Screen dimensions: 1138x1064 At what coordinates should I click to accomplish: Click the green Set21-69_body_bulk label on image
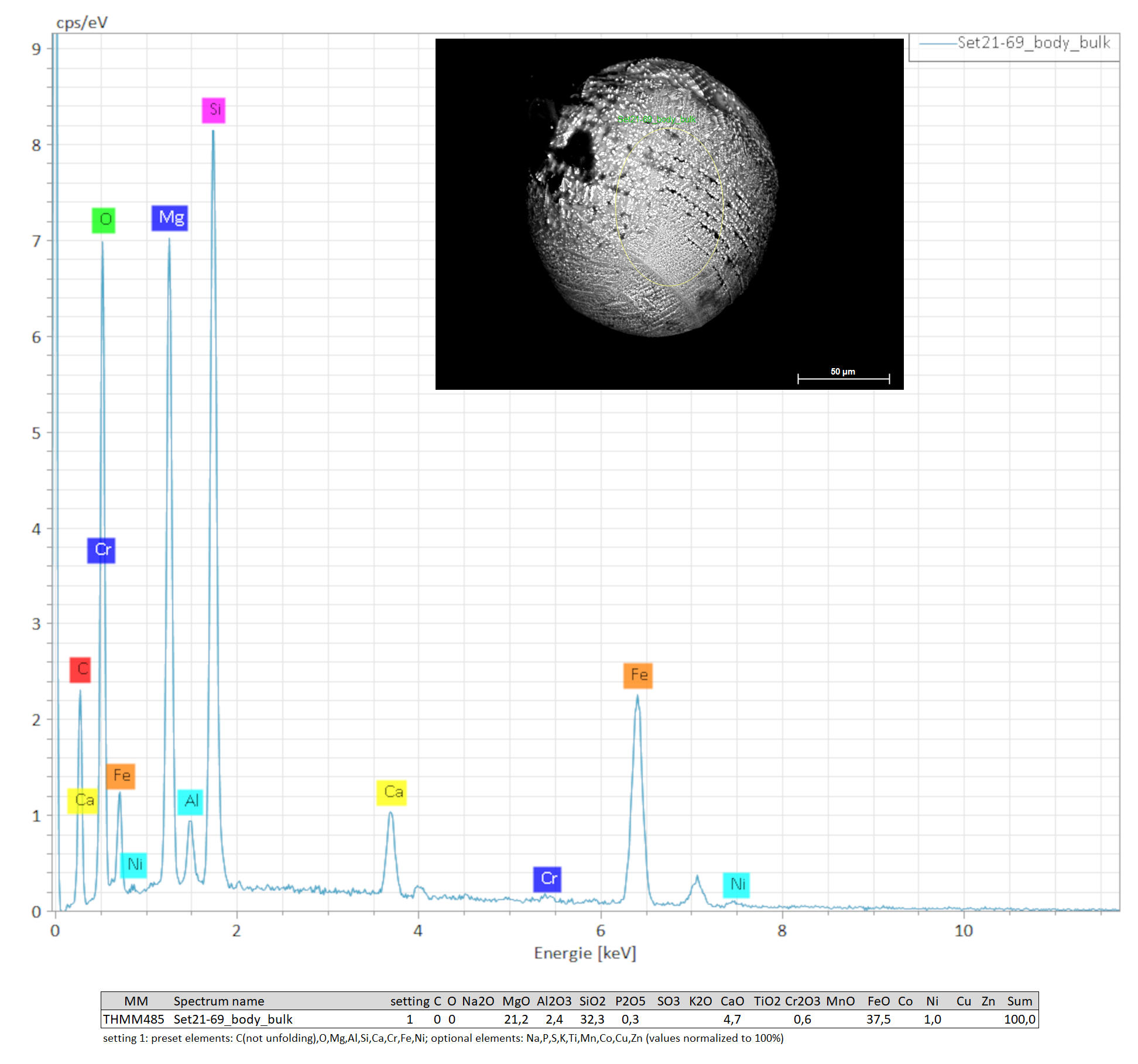point(657,119)
